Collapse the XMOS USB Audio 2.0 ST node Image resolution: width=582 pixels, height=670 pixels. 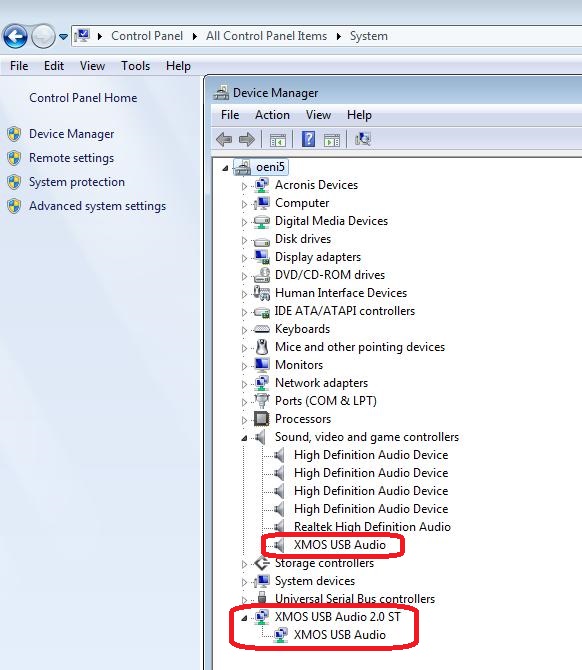pyautogui.click(x=244, y=618)
